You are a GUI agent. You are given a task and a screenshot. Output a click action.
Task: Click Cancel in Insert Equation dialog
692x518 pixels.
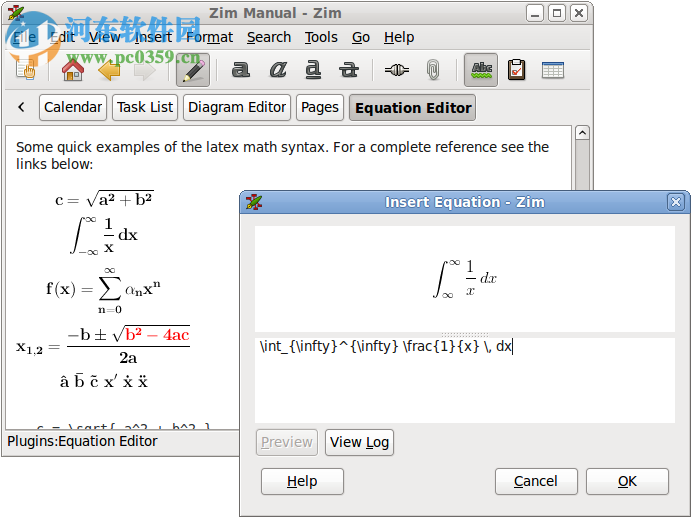[536, 481]
